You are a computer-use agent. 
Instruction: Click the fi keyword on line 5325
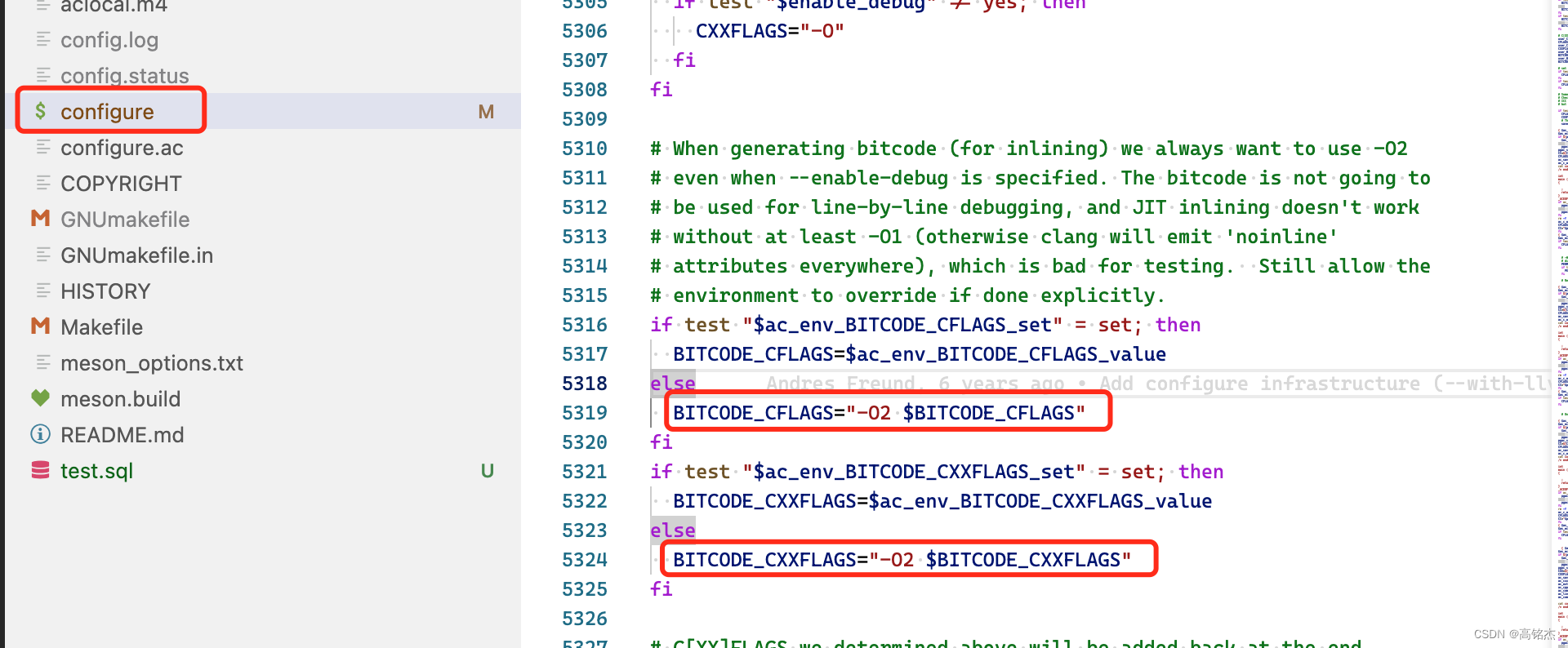tap(661, 589)
